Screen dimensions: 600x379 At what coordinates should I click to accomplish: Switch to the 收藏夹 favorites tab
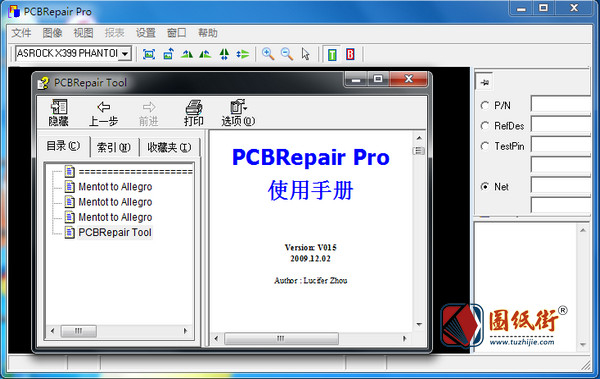click(169, 147)
